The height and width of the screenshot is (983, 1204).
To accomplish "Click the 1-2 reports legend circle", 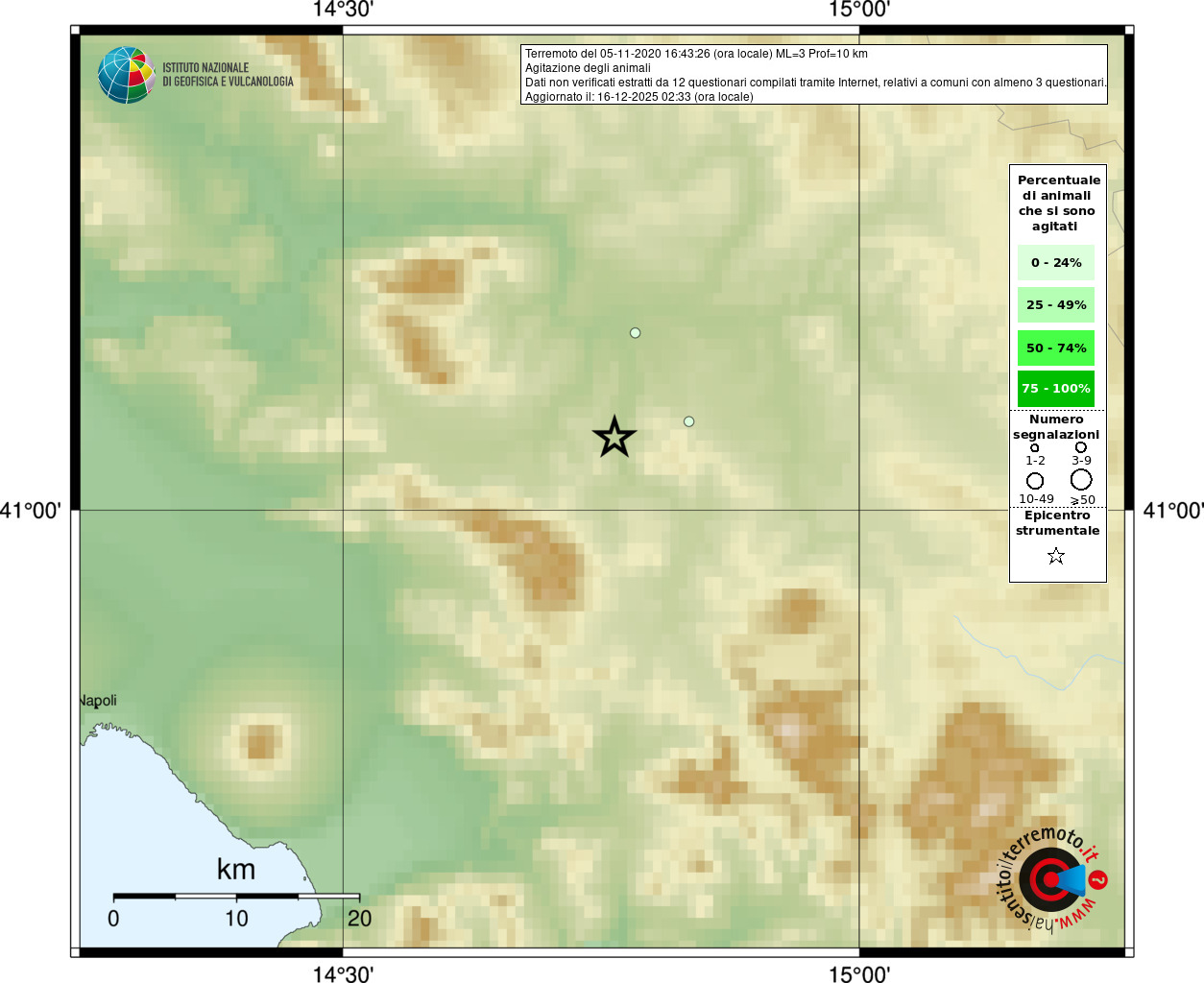I will pyautogui.click(x=1034, y=447).
